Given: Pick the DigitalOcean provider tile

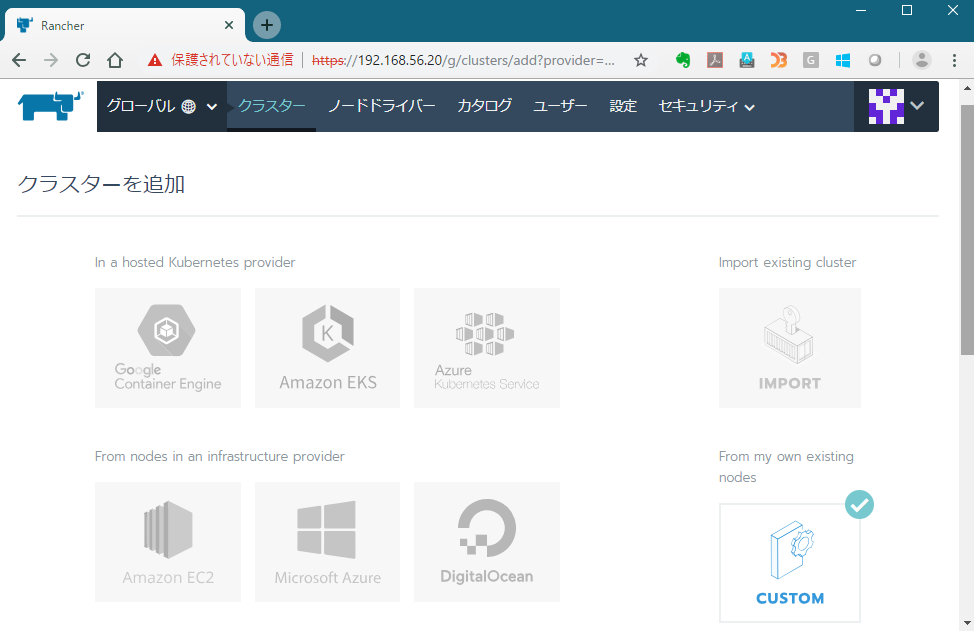Looking at the screenshot, I should (x=487, y=542).
